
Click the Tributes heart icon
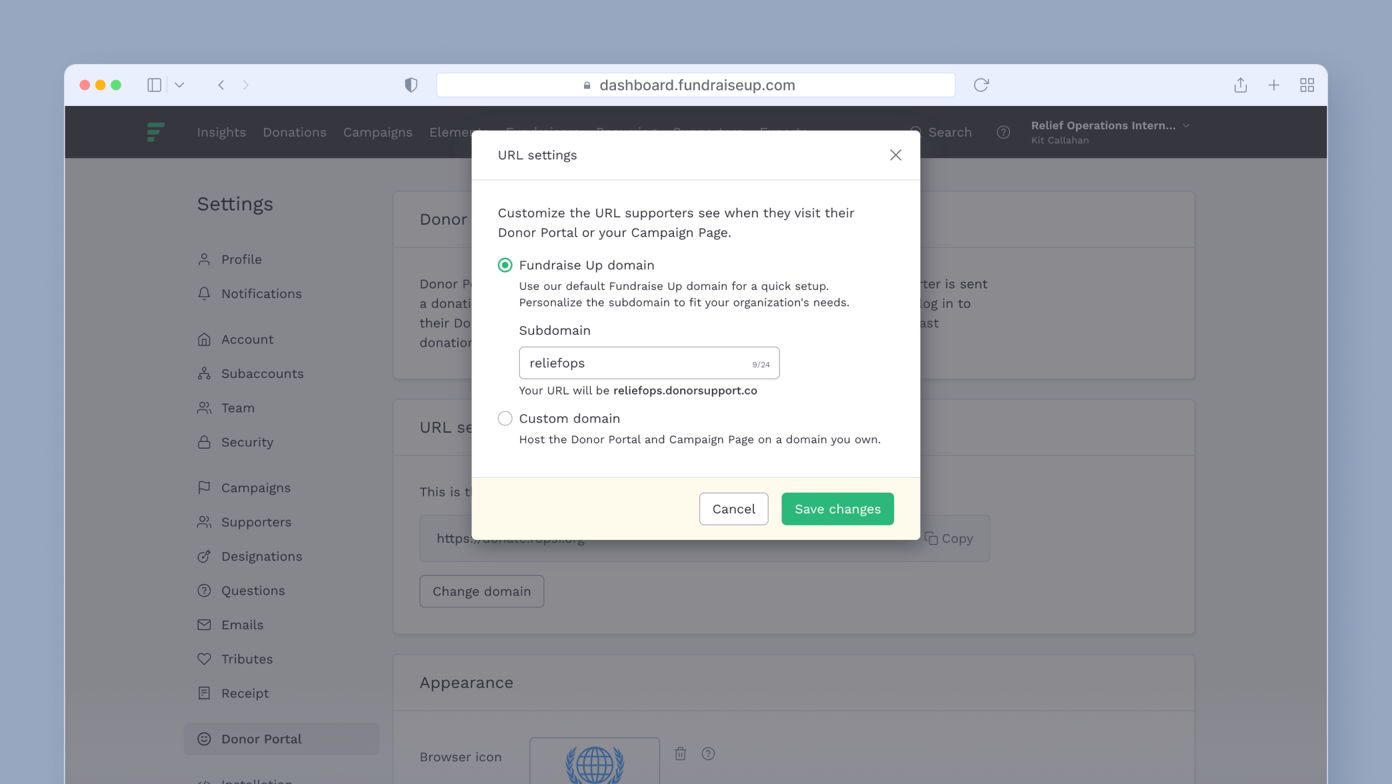click(204, 659)
